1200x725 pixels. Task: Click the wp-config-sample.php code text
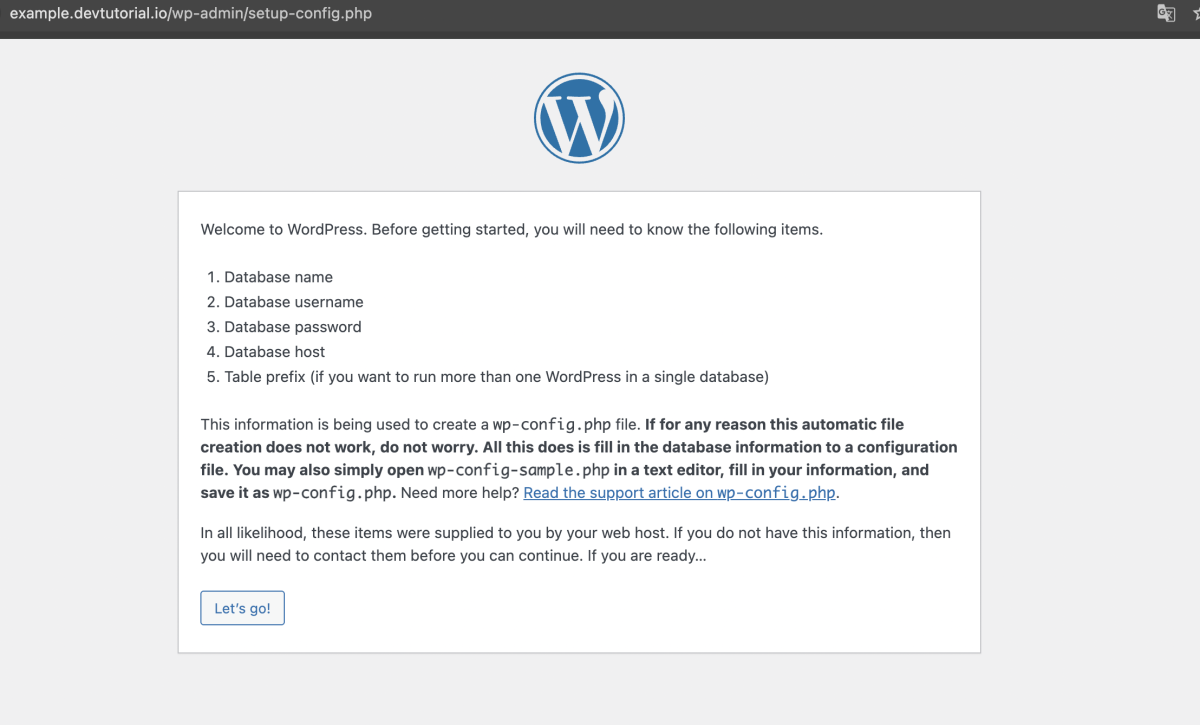[518, 470]
